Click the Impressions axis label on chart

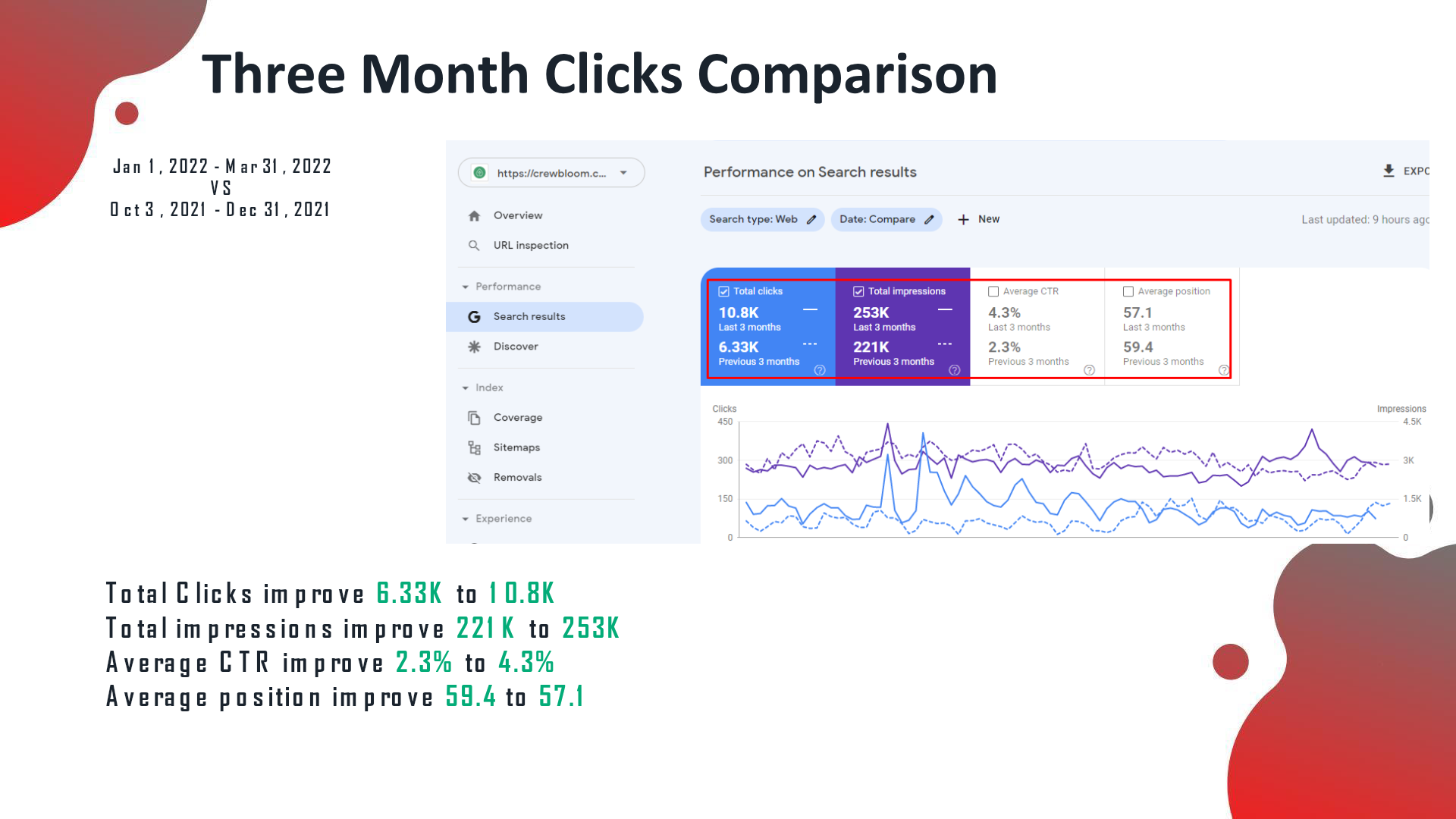pos(1401,409)
